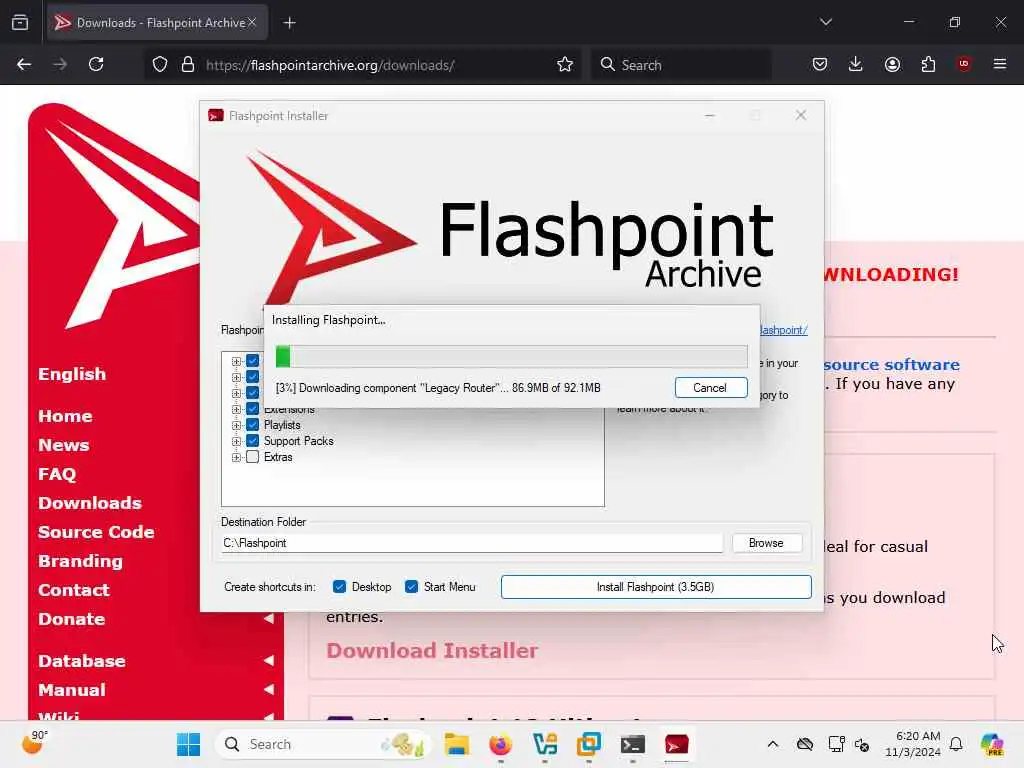
Task: Open News in the site sidebar
Action: tap(64, 445)
